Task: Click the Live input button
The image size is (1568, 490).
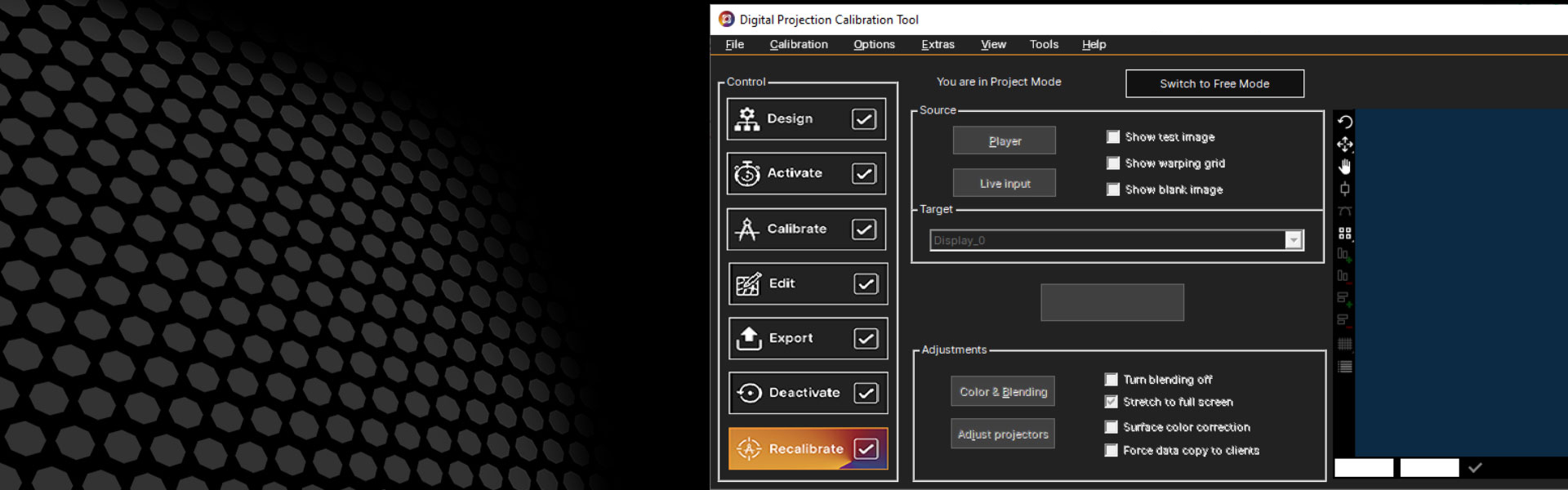Action: tap(1004, 183)
